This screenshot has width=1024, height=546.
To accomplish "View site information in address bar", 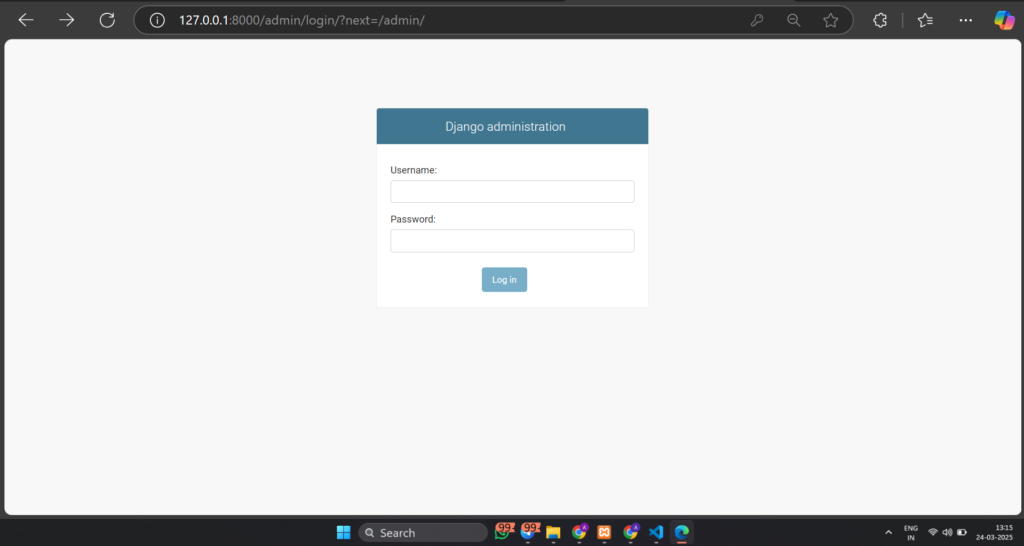I will click(157, 20).
